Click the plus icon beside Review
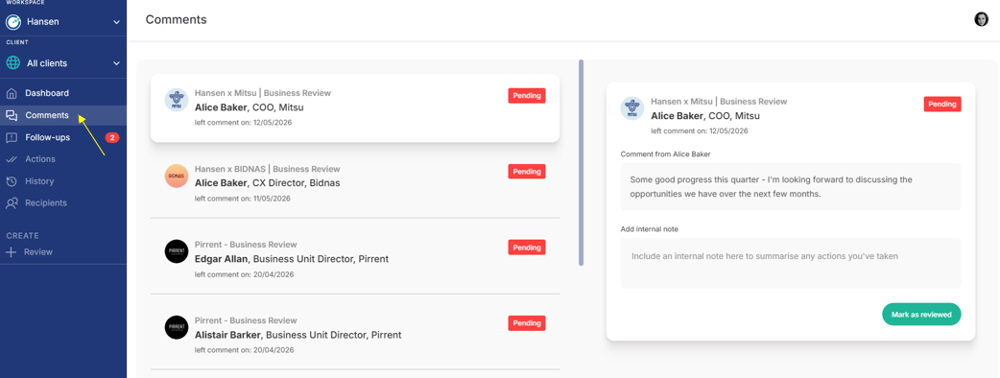 (x=11, y=252)
